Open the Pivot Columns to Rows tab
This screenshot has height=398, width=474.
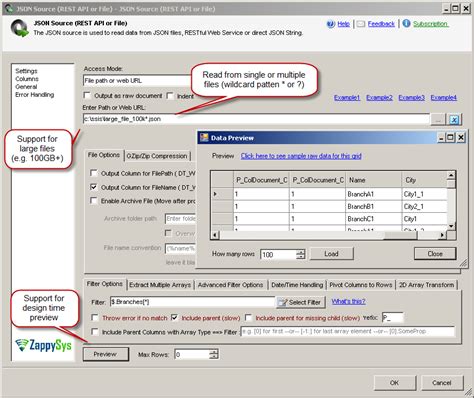361,285
